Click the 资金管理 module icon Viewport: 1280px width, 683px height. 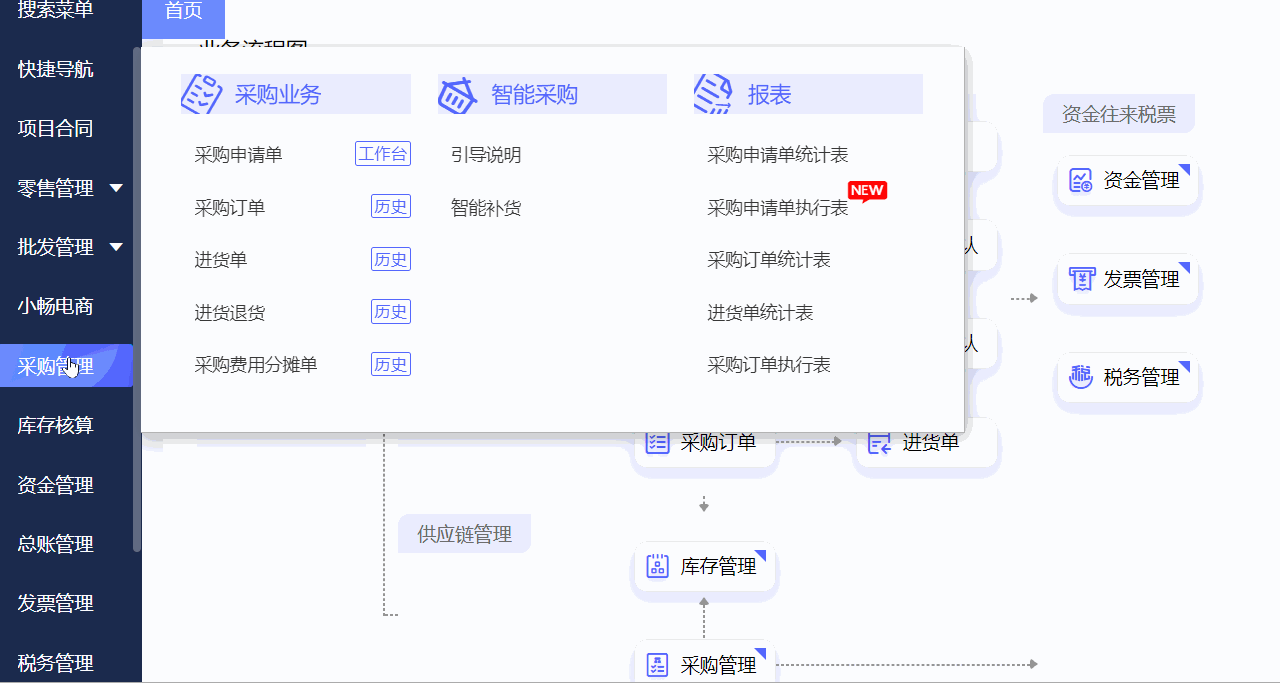(x=1080, y=180)
